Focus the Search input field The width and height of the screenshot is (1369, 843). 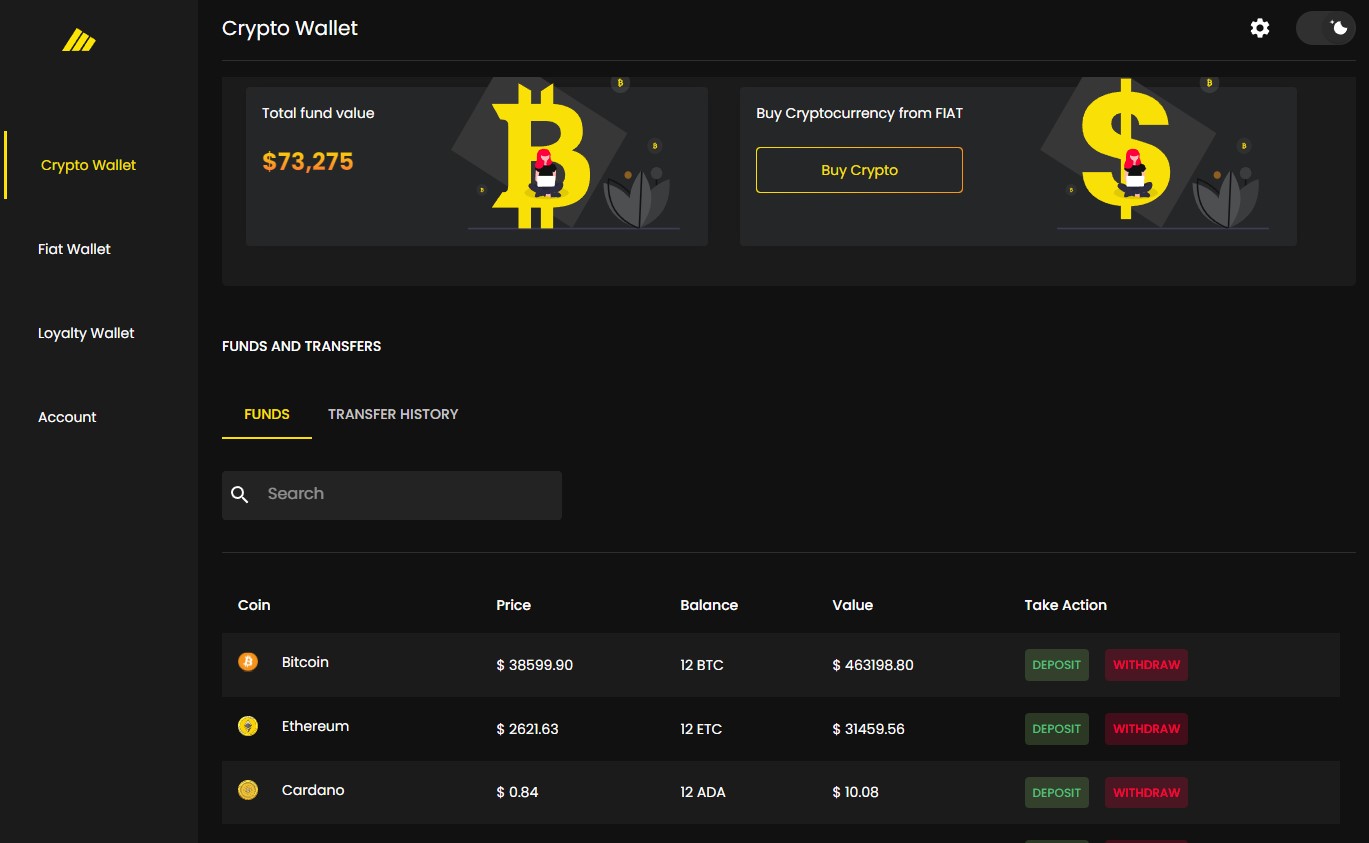click(408, 494)
